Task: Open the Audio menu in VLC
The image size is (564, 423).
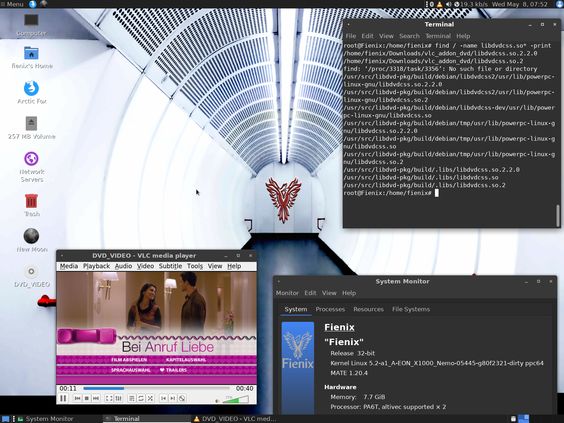Action: (123, 266)
